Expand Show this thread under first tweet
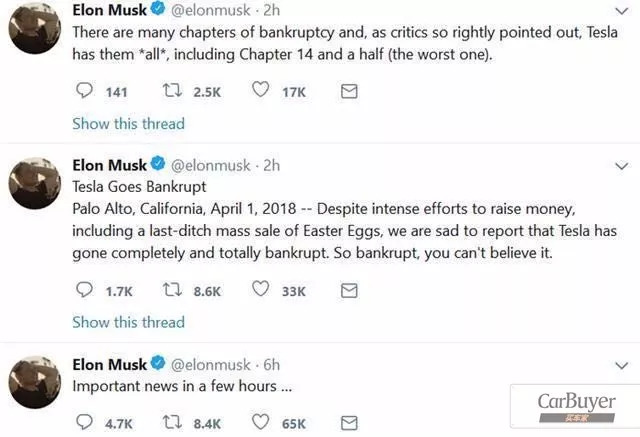The image size is (640, 437). [128, 124]
